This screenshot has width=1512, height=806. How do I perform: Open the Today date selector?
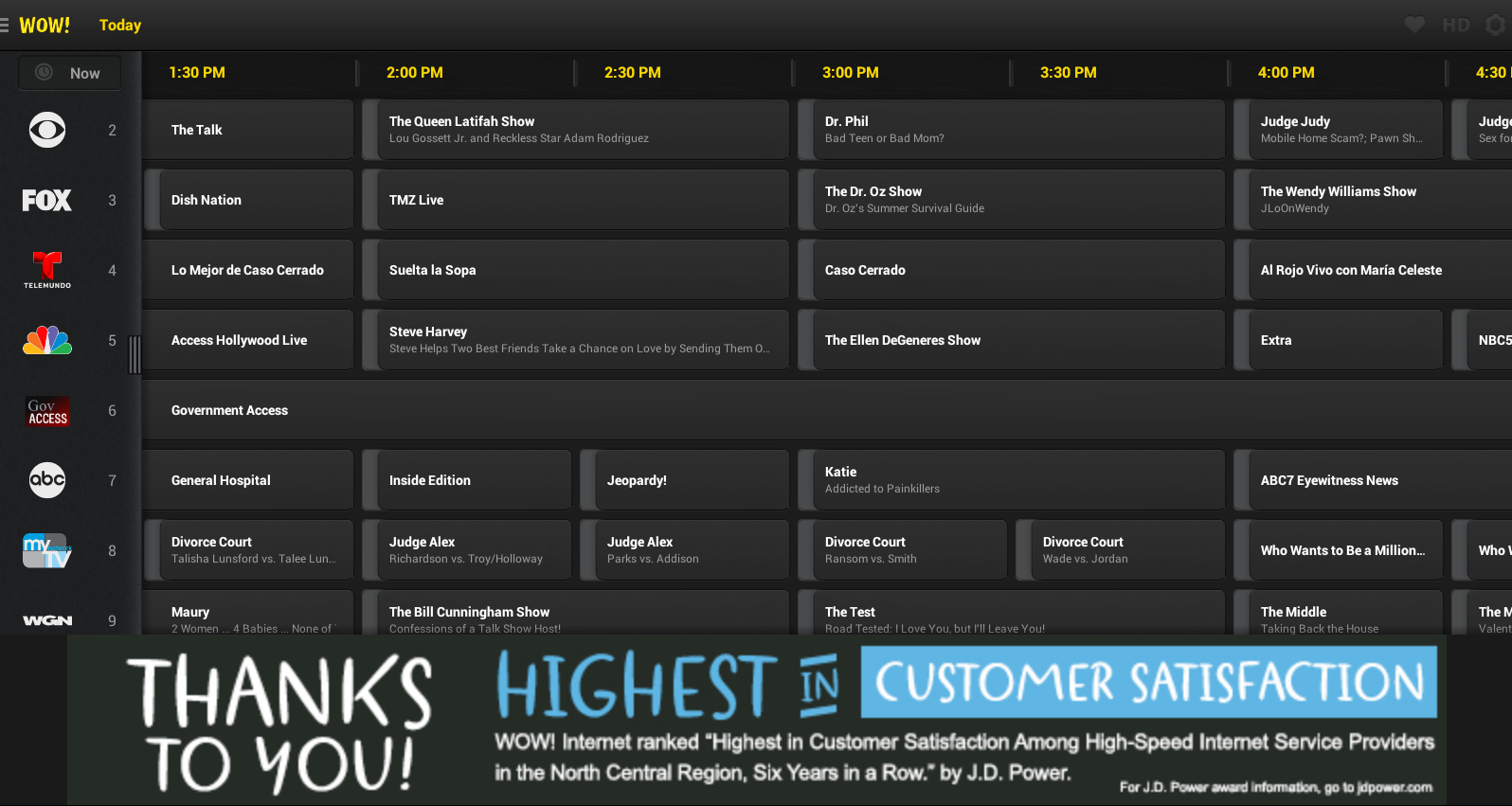point(120,26)
